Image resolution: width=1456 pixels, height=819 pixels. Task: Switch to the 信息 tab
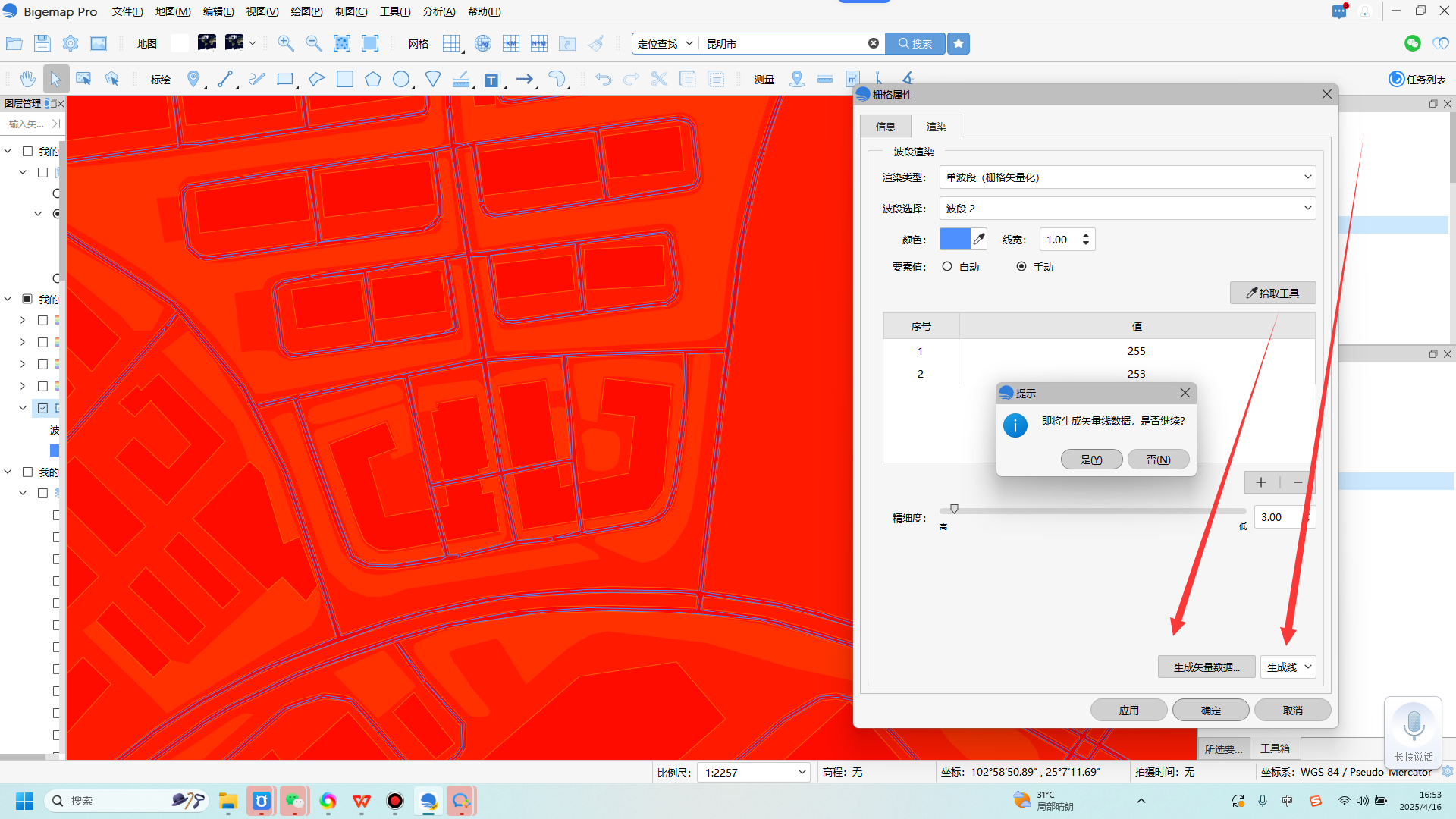click(x=885, y=127)
